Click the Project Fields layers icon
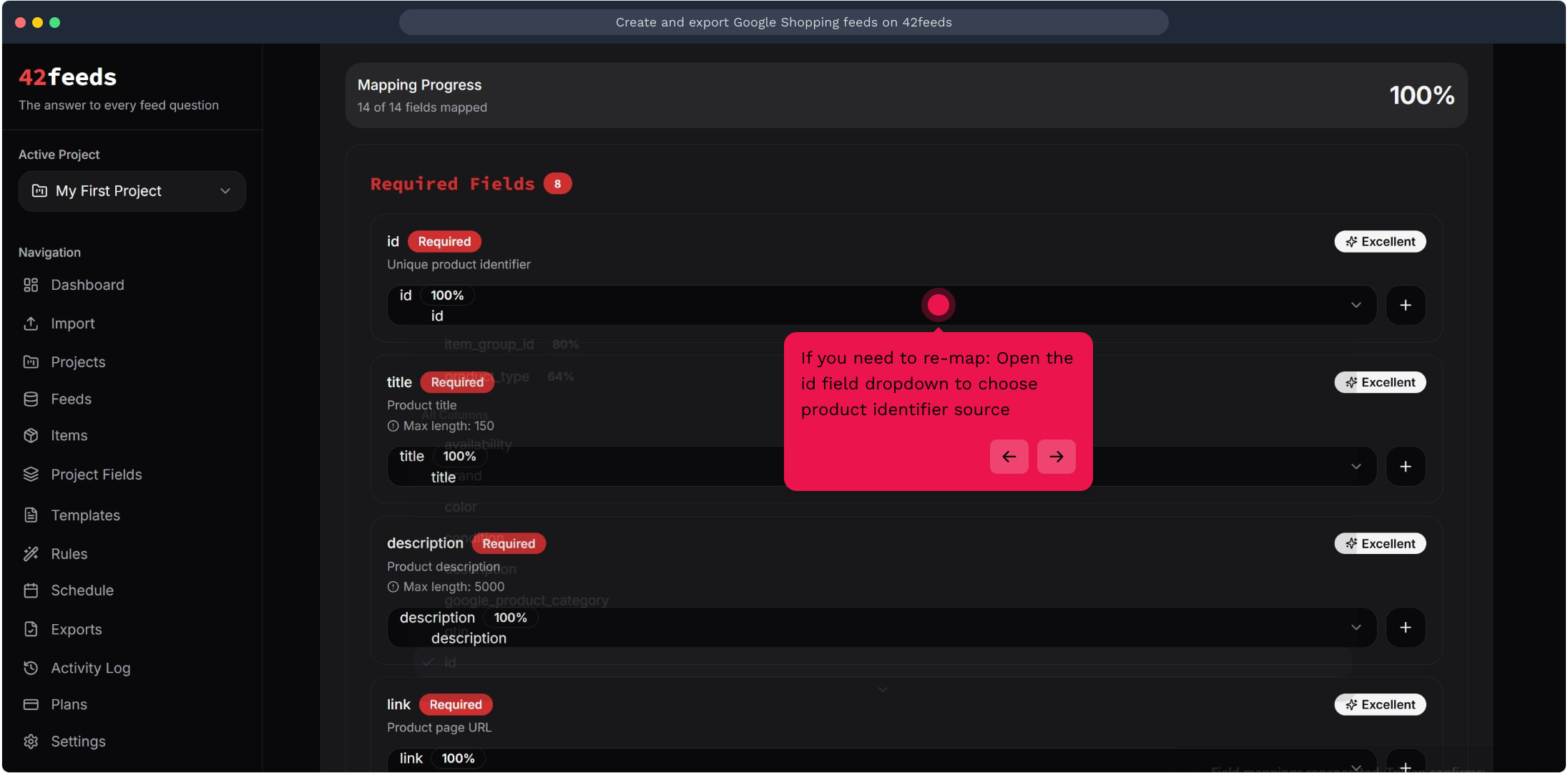Screen dimensions: 1568x773 click(x=31, y=475)
